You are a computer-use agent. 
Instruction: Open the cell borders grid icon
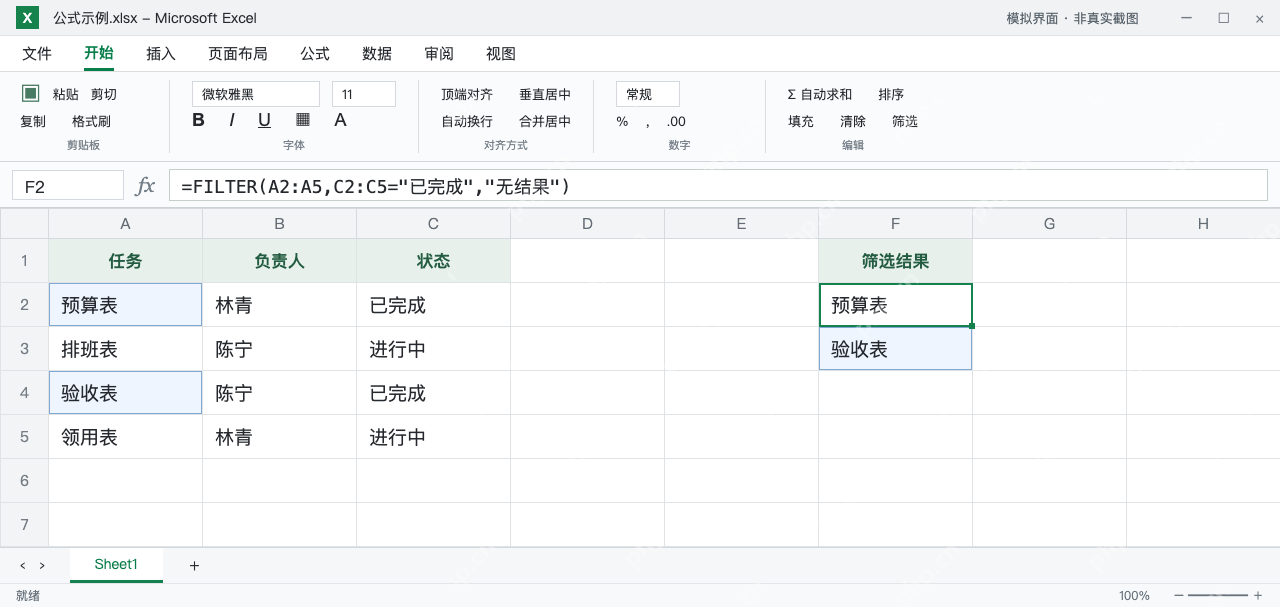coord(303,120)
